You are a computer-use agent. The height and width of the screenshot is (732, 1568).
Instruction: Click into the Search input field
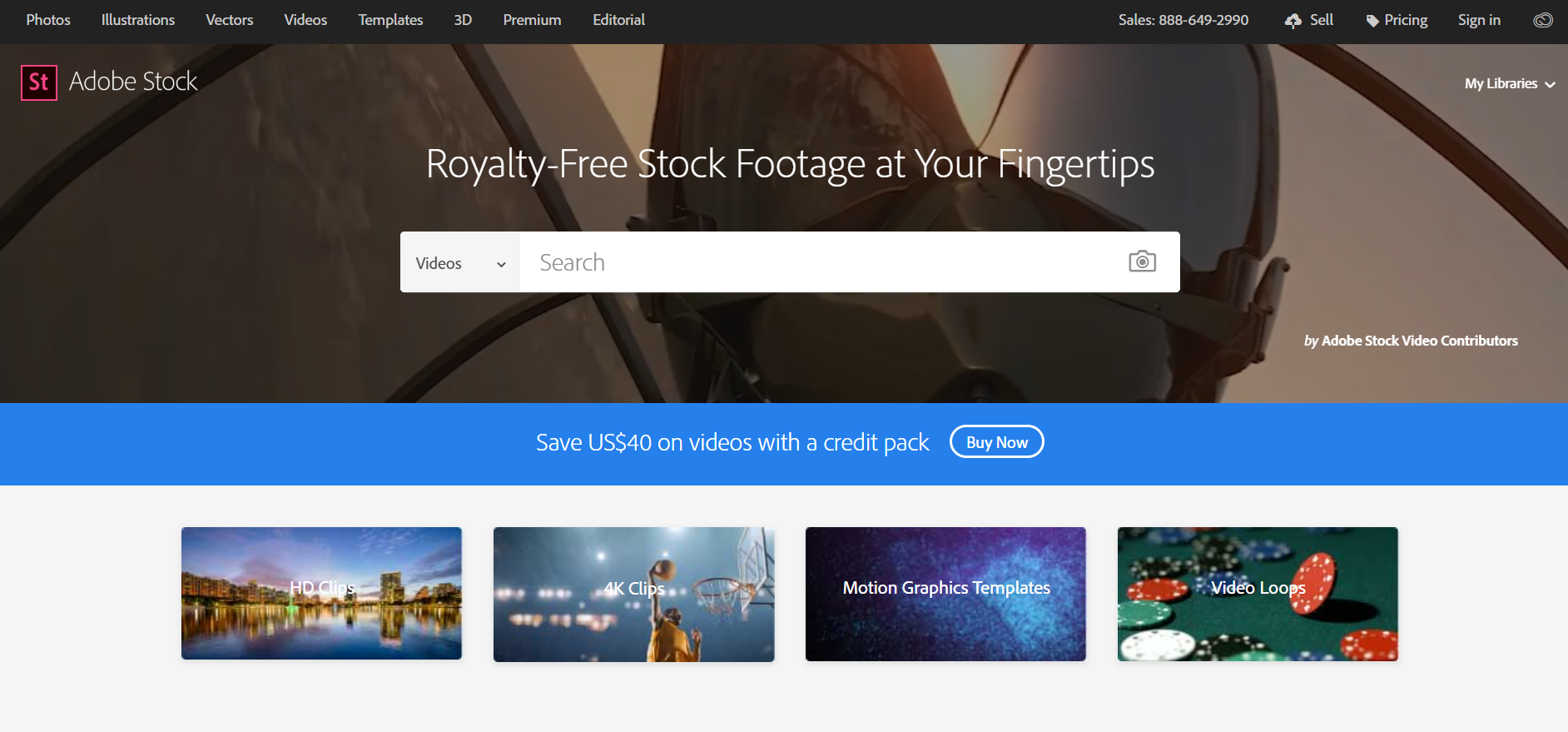tap(824, 262)
